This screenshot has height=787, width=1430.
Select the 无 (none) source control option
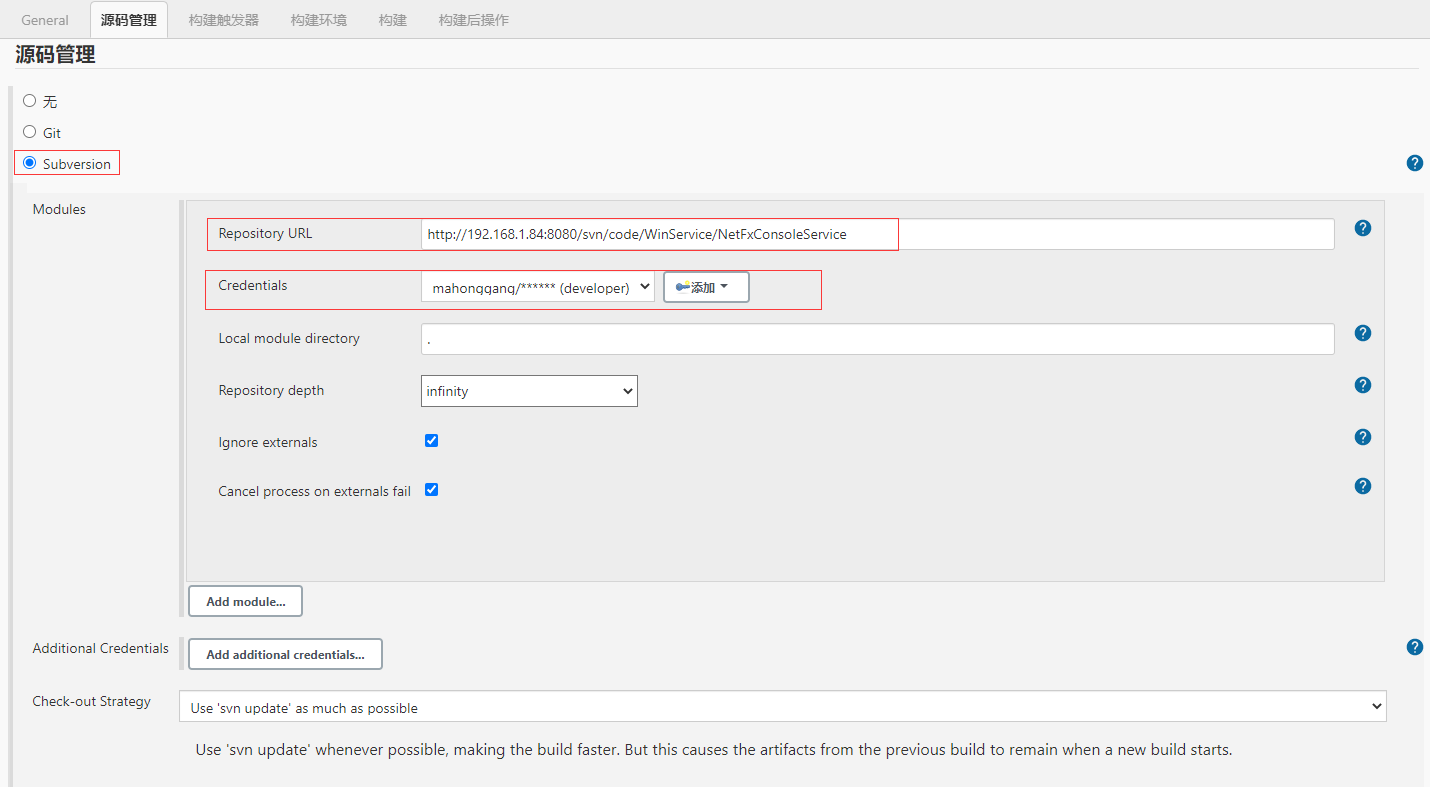pos(30,101)
